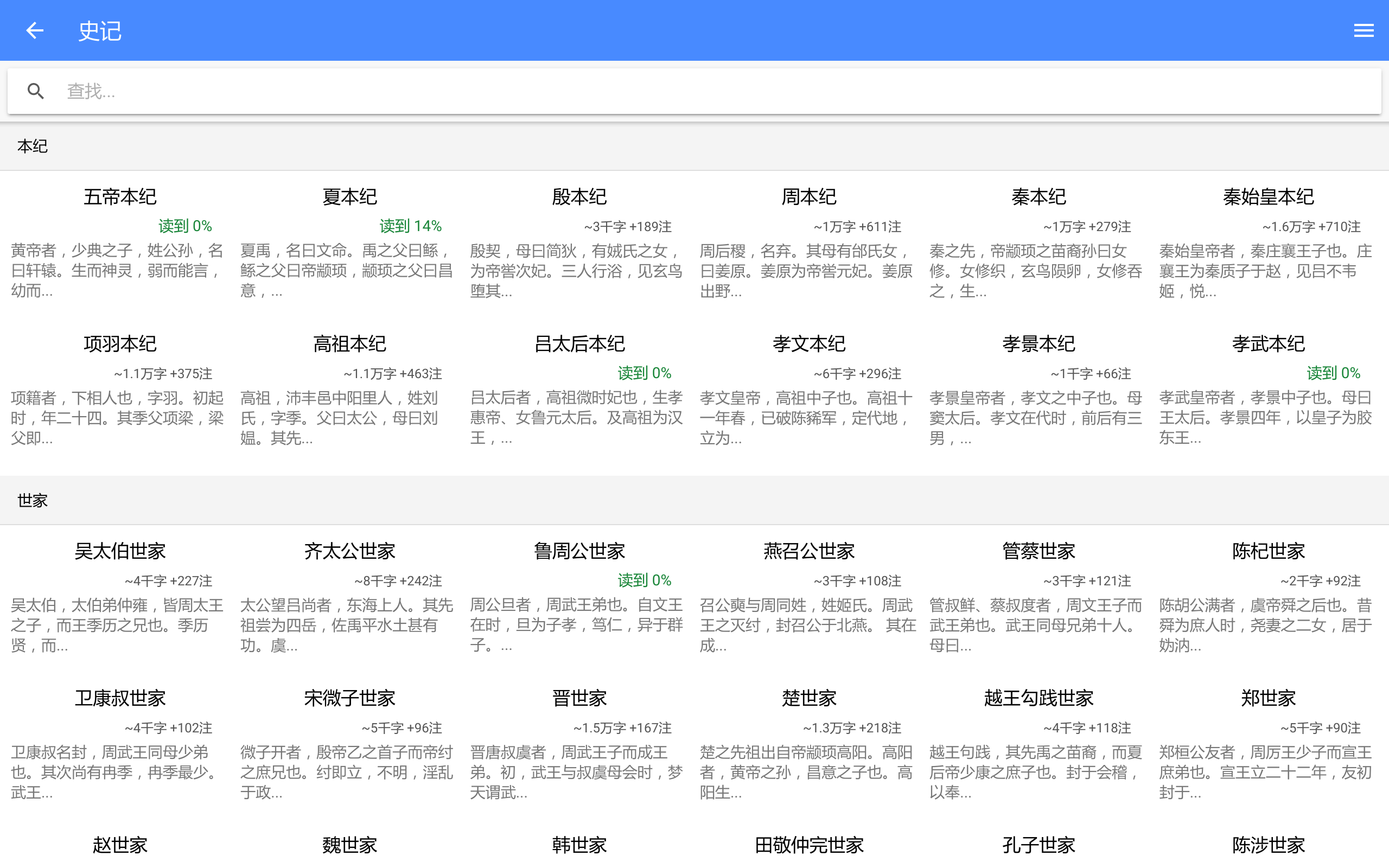Screen dimensions: 1389x868
Task: Open 齐太公世家 entry
Action: 349,551
